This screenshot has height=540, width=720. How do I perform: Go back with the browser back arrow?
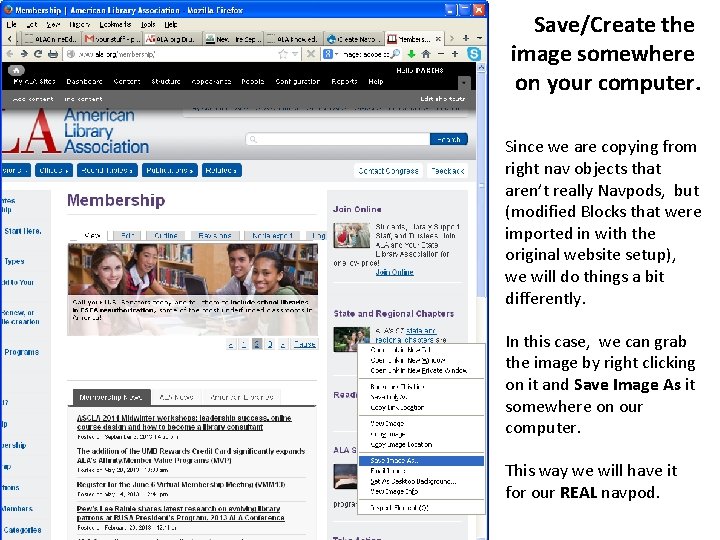(9, 54)
